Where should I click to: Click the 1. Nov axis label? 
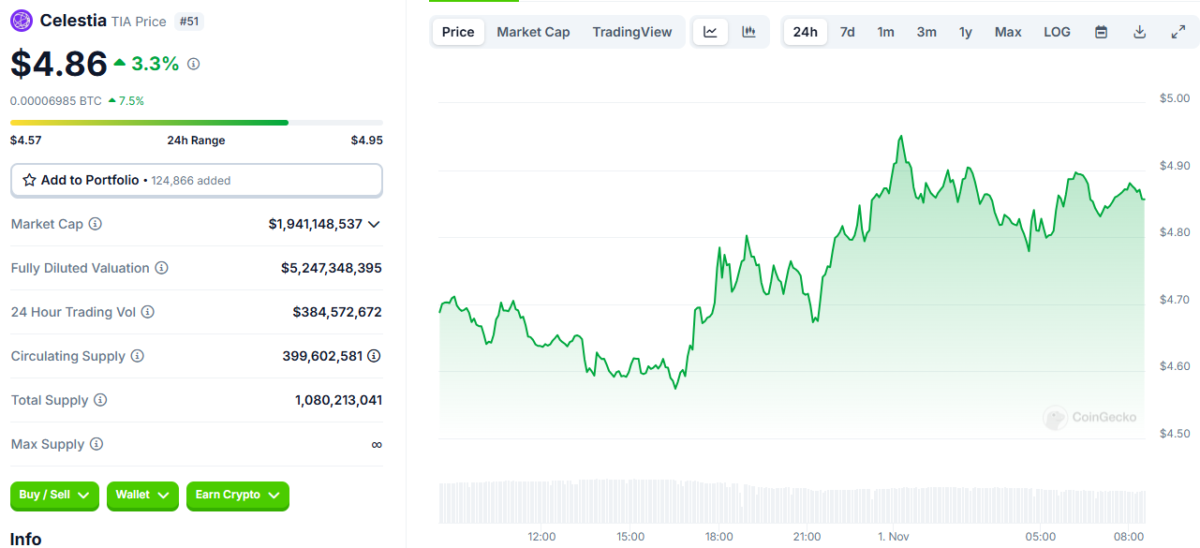[894, 537]
